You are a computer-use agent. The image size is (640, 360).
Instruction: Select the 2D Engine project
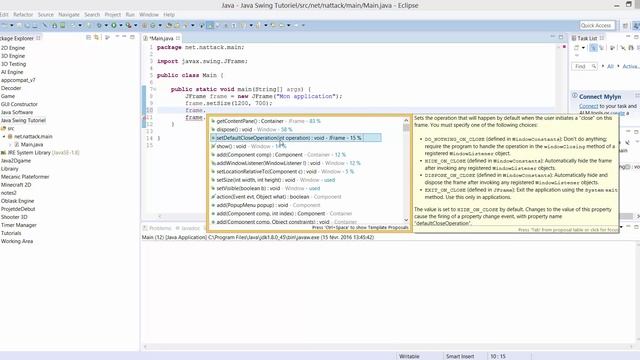pyautogui.click(x=13, y=48)
